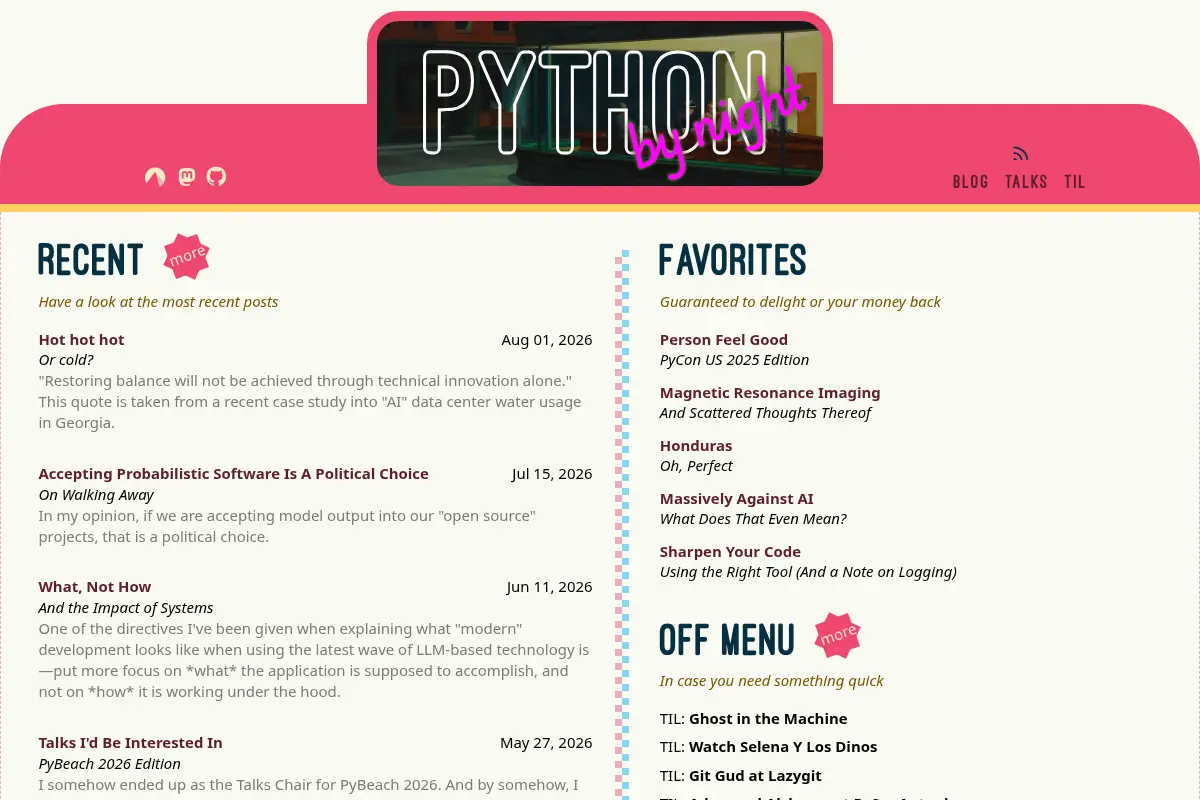Click the 'Off Menu' section heading
The width and height of the screenshot is (1200, 800).
point(727,640)
